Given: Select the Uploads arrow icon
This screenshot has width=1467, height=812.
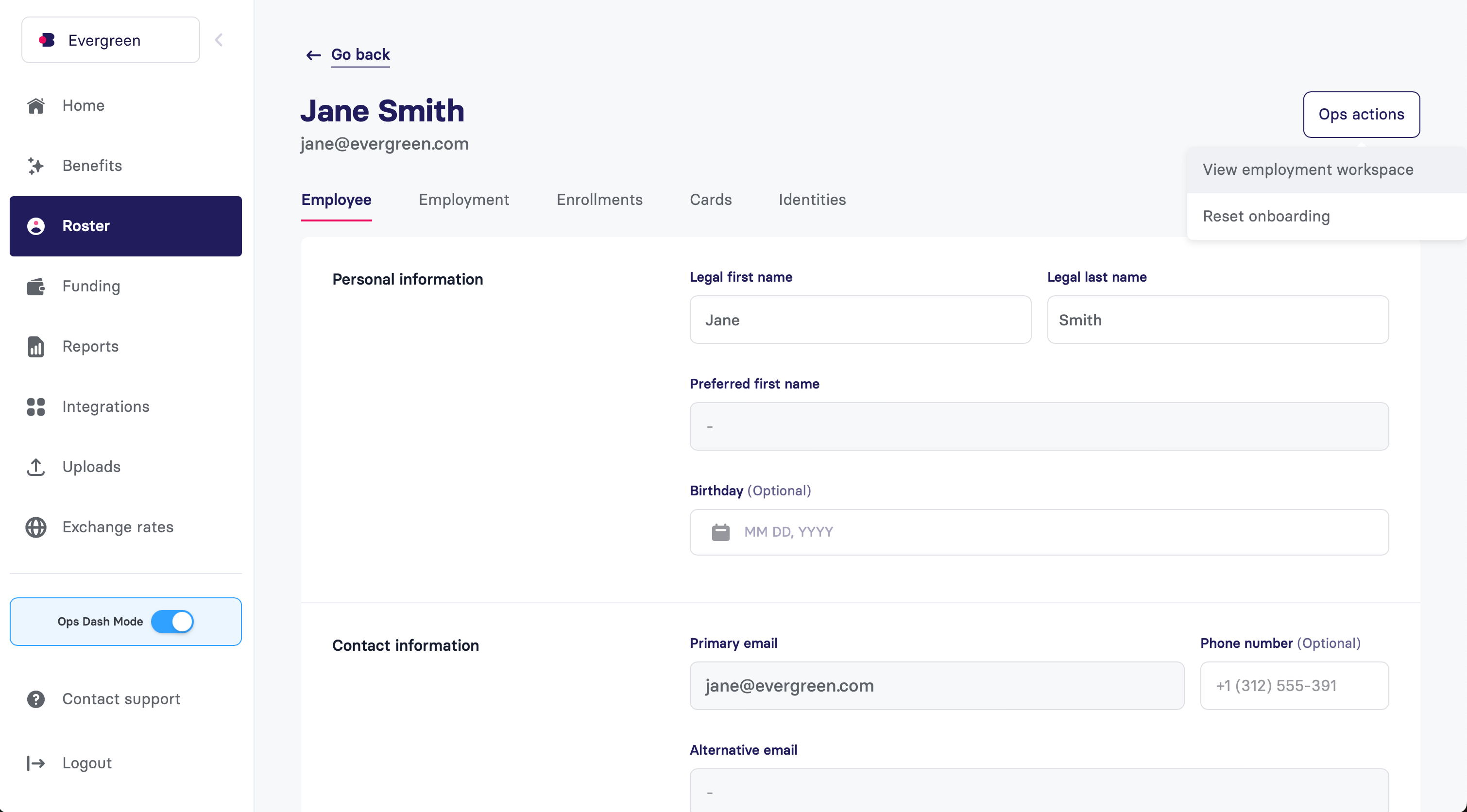Looking at the screenshot, I should point(36,467).
